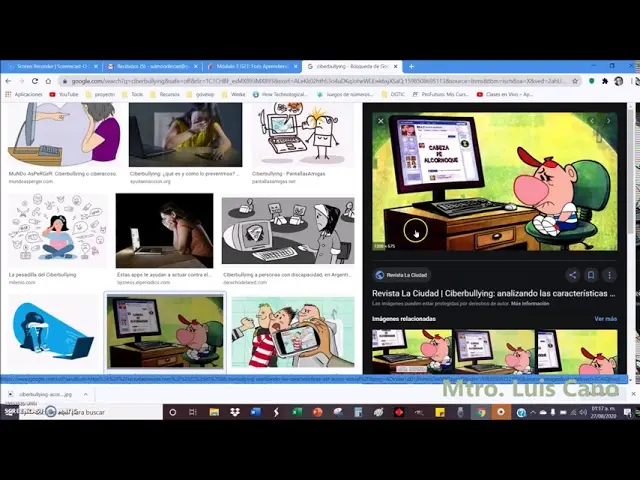Screen dimensions: 640x480
Task: Open the Chrome profile avatar
Action: click(x=619, y=81)
